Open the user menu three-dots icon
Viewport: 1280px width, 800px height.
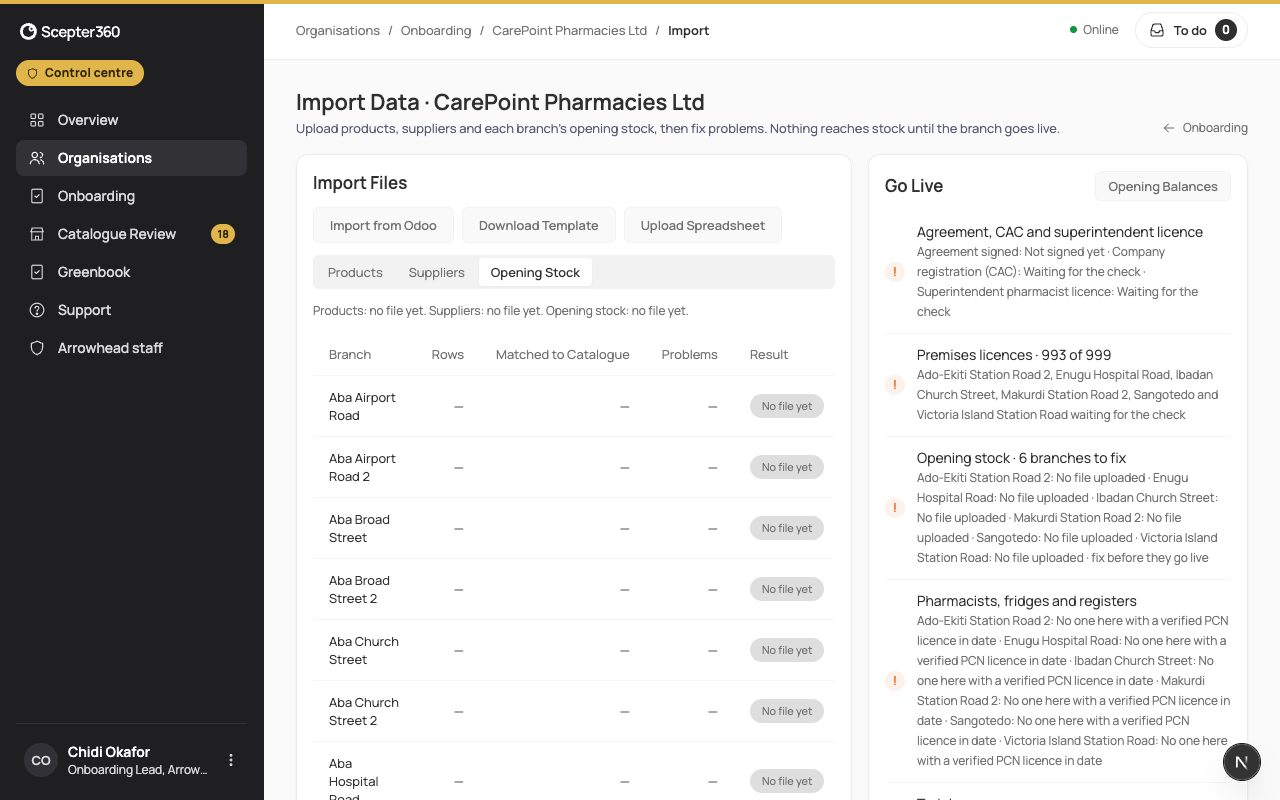231,760
